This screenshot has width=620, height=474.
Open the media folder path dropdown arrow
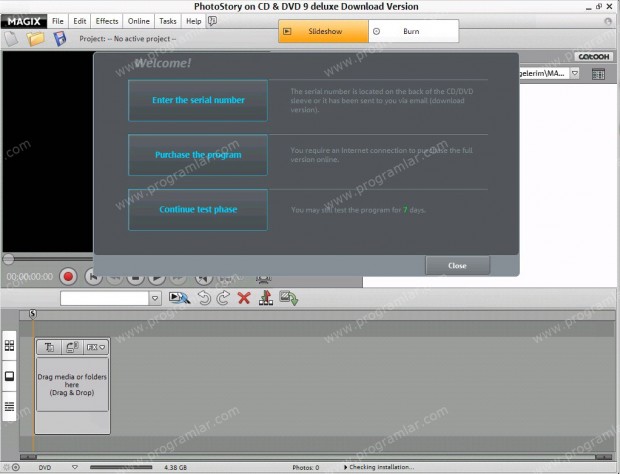(x=575, y=73)
